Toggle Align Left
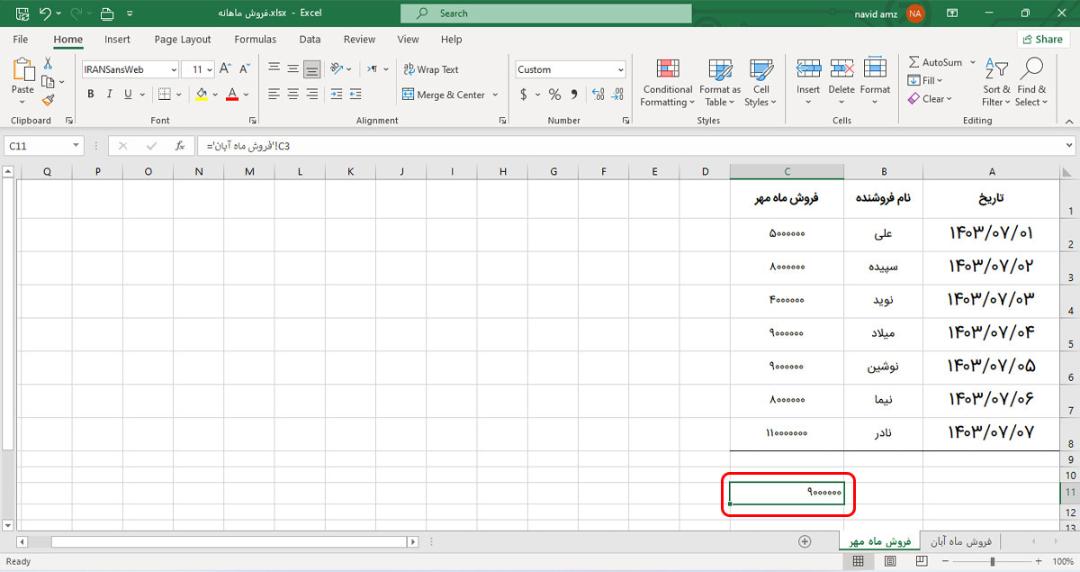The image size is (1080, 572). coord(273,94)
